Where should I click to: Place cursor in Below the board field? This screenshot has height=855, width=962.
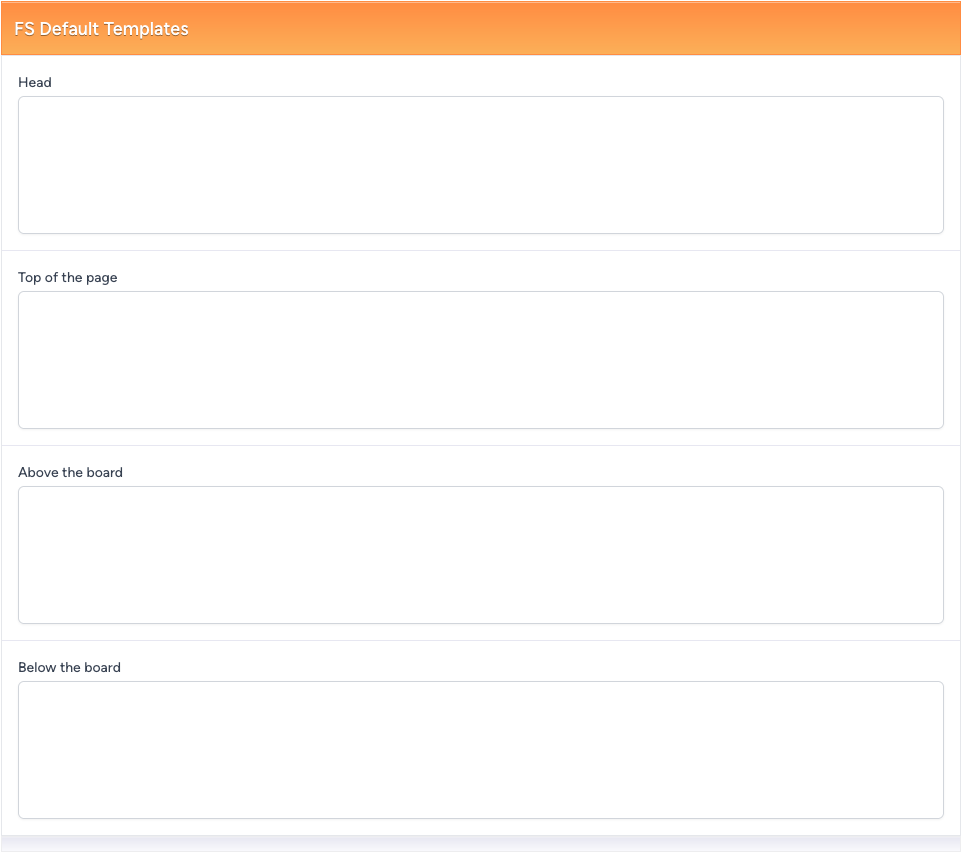[x=480, y=750]
